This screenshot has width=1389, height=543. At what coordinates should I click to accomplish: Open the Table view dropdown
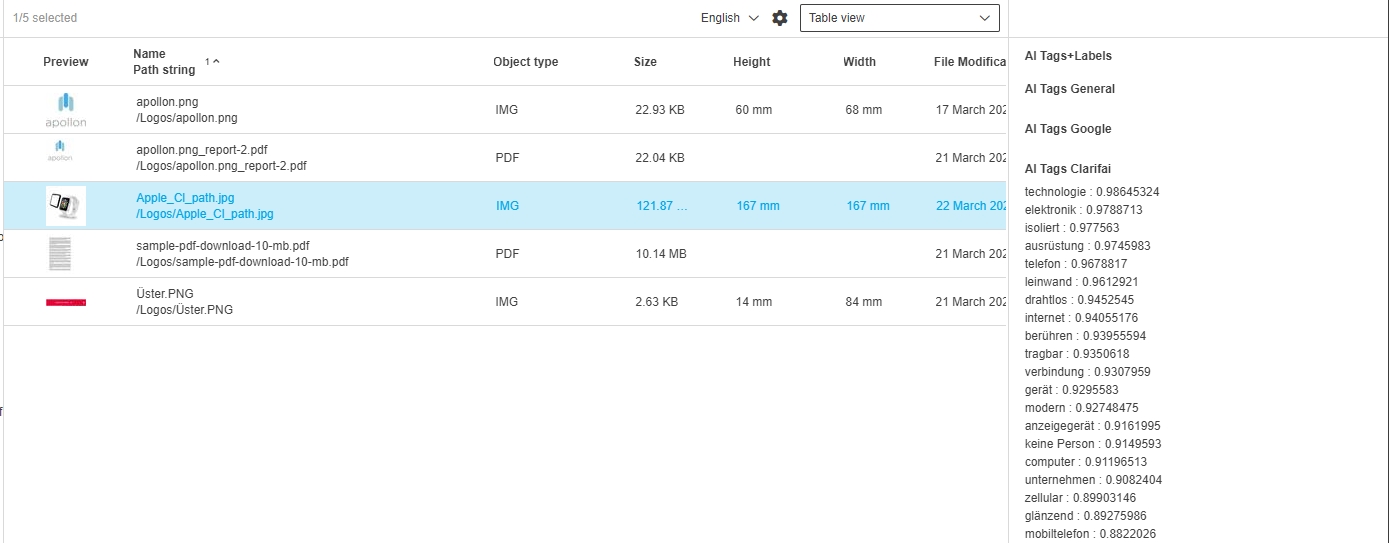point(899,18)
